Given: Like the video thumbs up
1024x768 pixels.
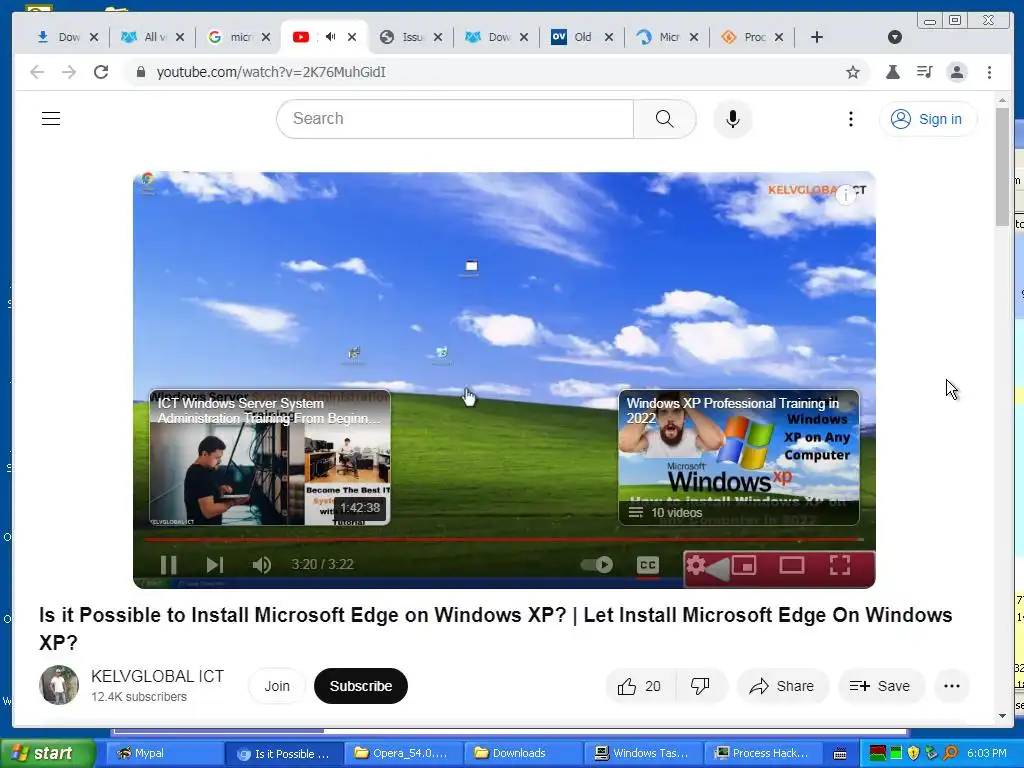Looking at the screenshot, I should 639,686.
